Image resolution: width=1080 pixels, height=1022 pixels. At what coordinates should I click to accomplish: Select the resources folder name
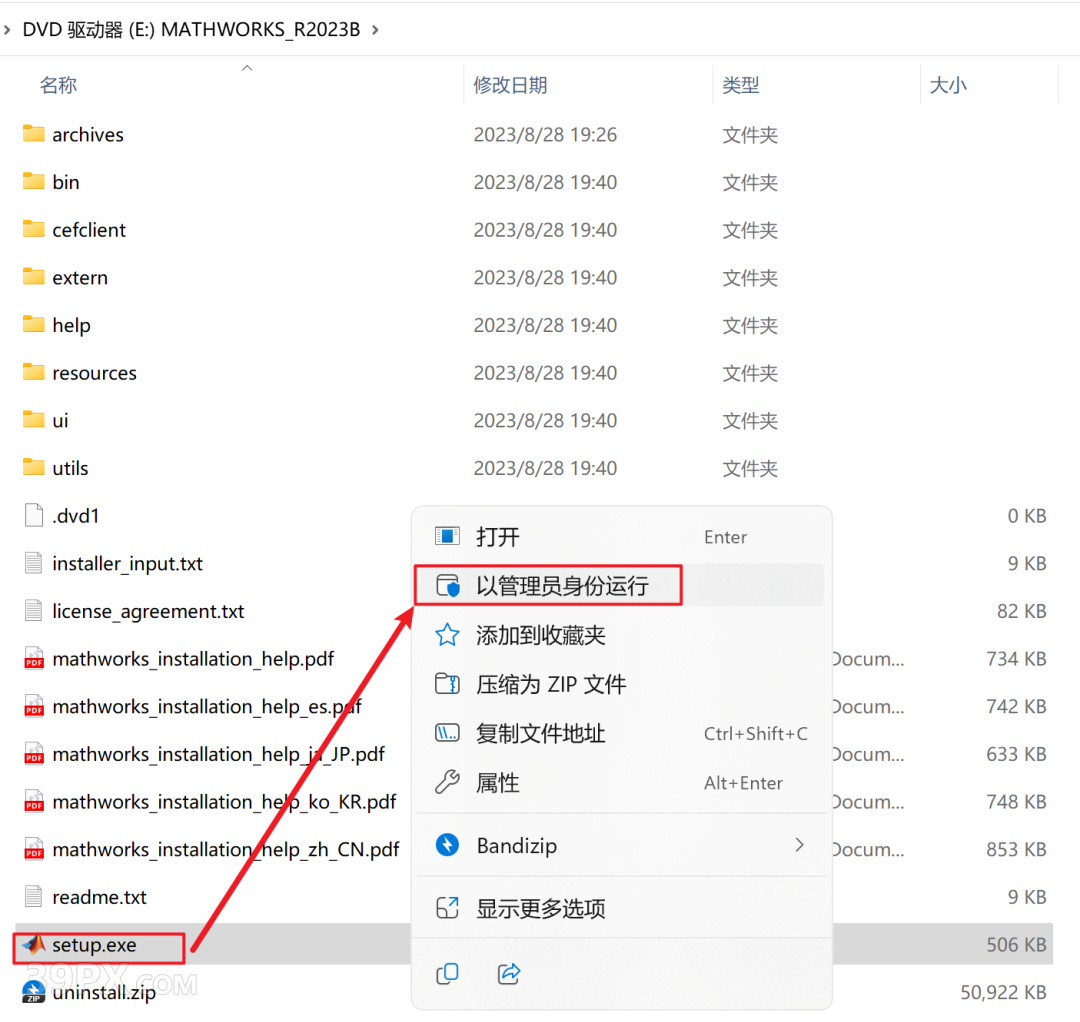[x=94, y=373]
